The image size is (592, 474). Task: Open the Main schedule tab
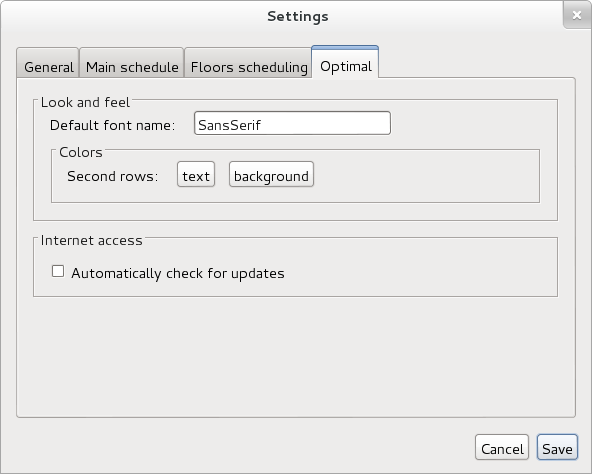click(x=132, y=63)
